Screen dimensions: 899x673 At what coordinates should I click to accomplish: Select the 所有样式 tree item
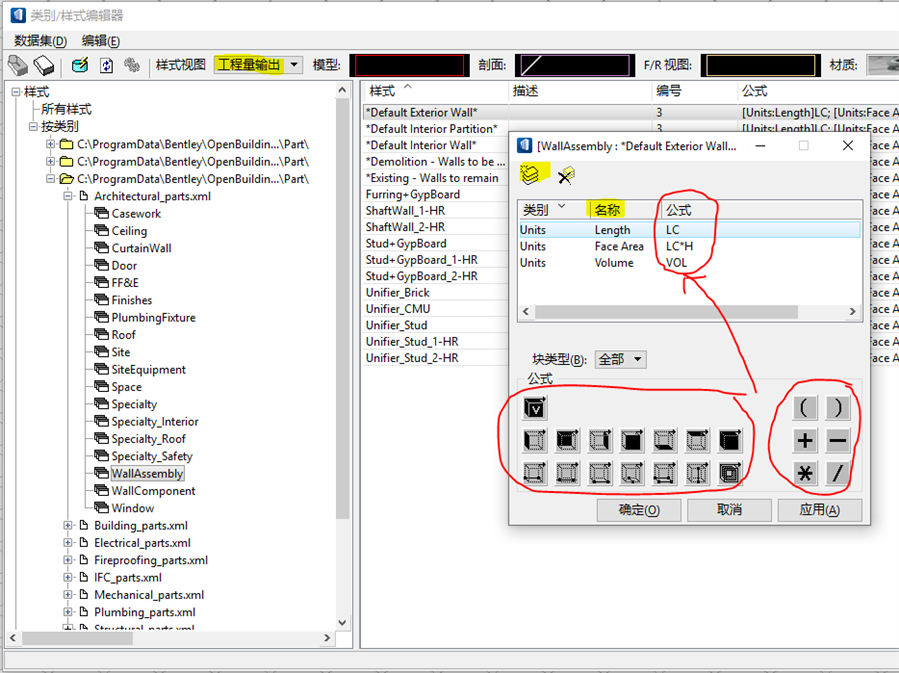[x=66, y=109]
